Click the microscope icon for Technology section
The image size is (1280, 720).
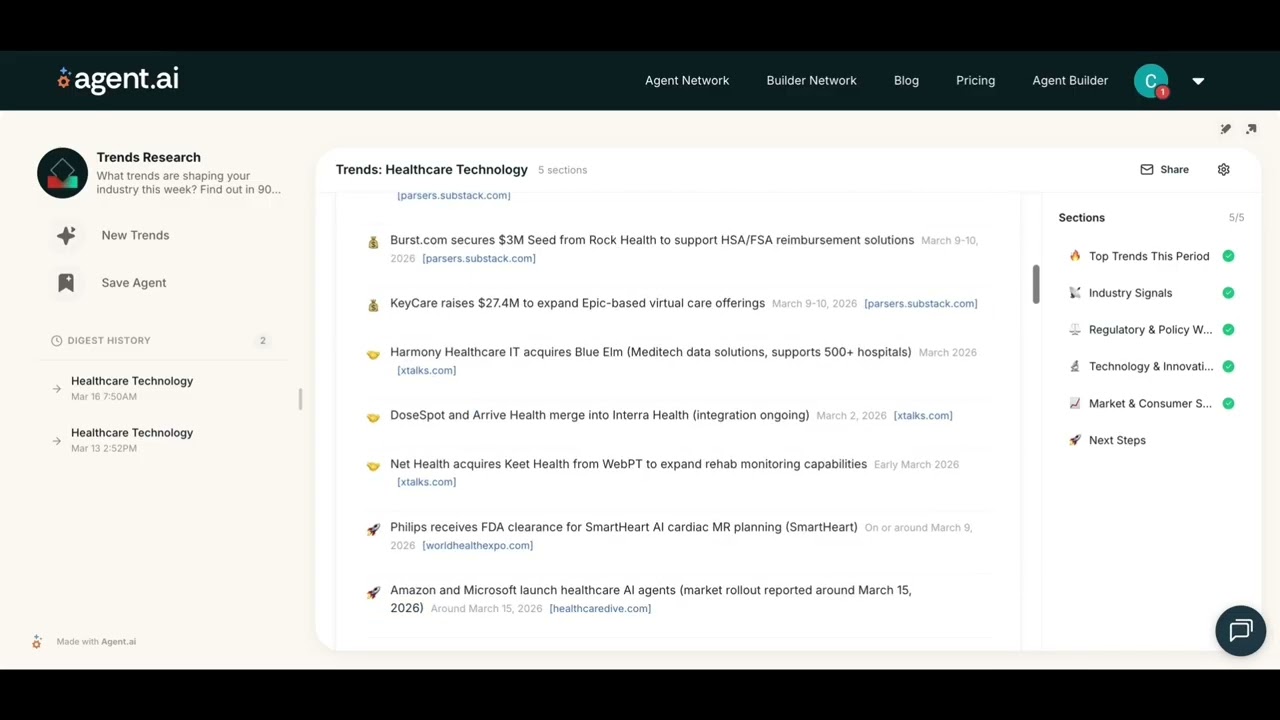(x=1075, y=367)
